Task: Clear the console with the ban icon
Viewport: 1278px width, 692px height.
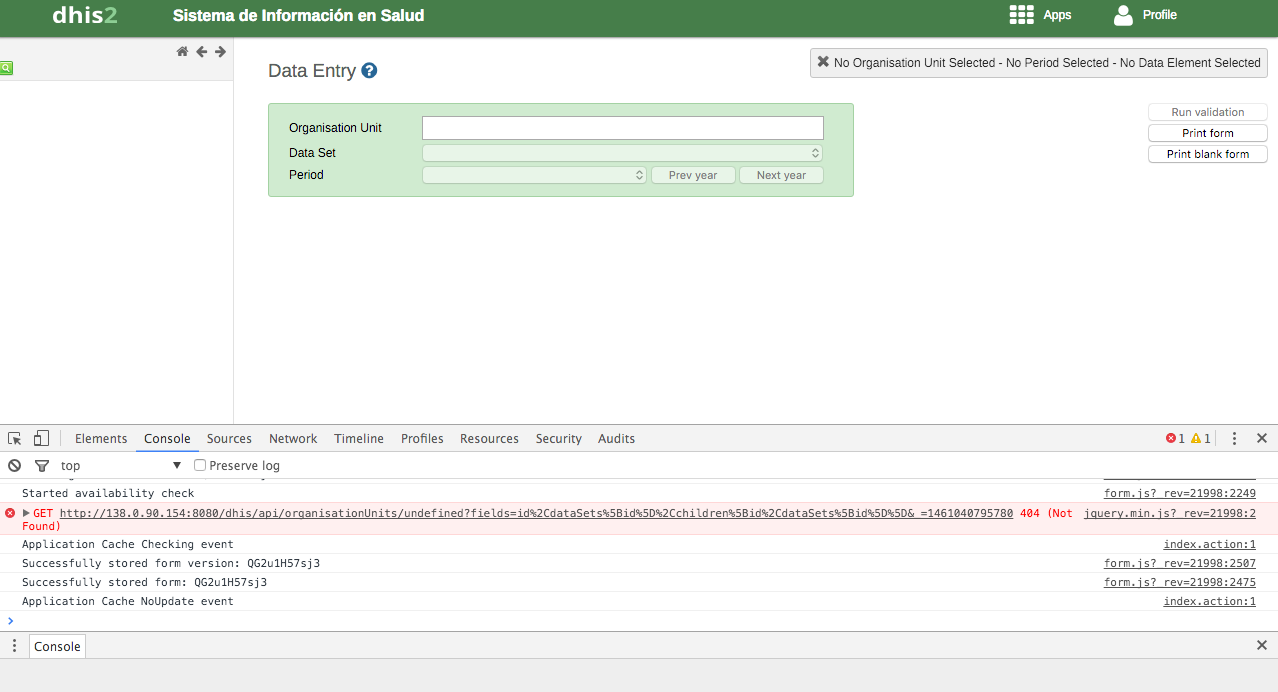Action: [15, 466]
